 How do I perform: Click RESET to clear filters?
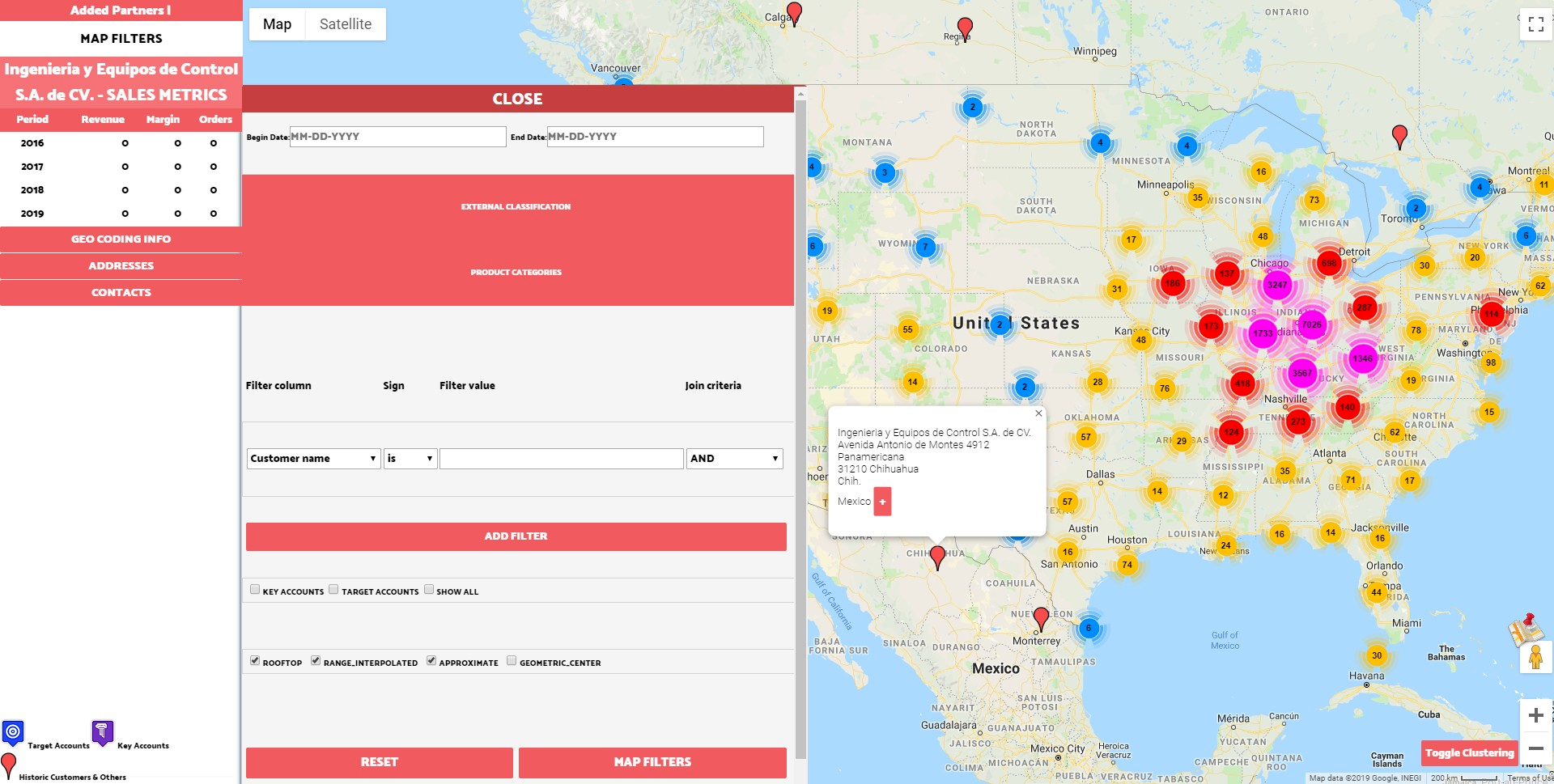tap(379, 761)
